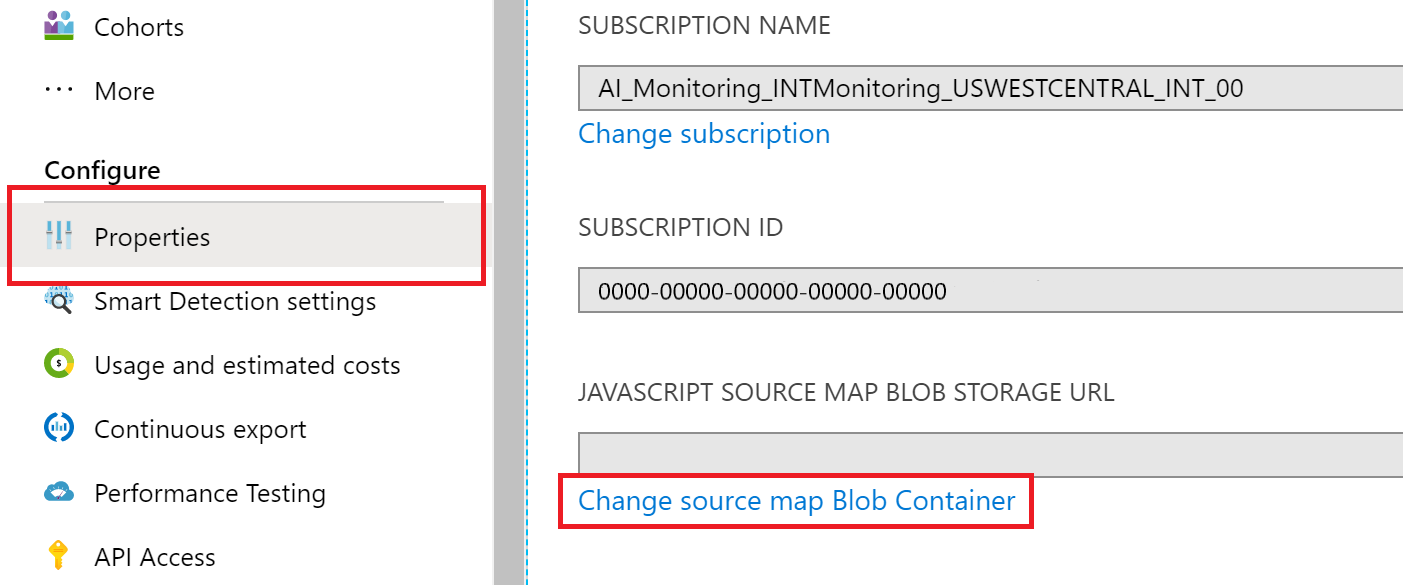Click the API Access key icon
Viewport: 1403px width, 585px height.
(x=60, y=556)
